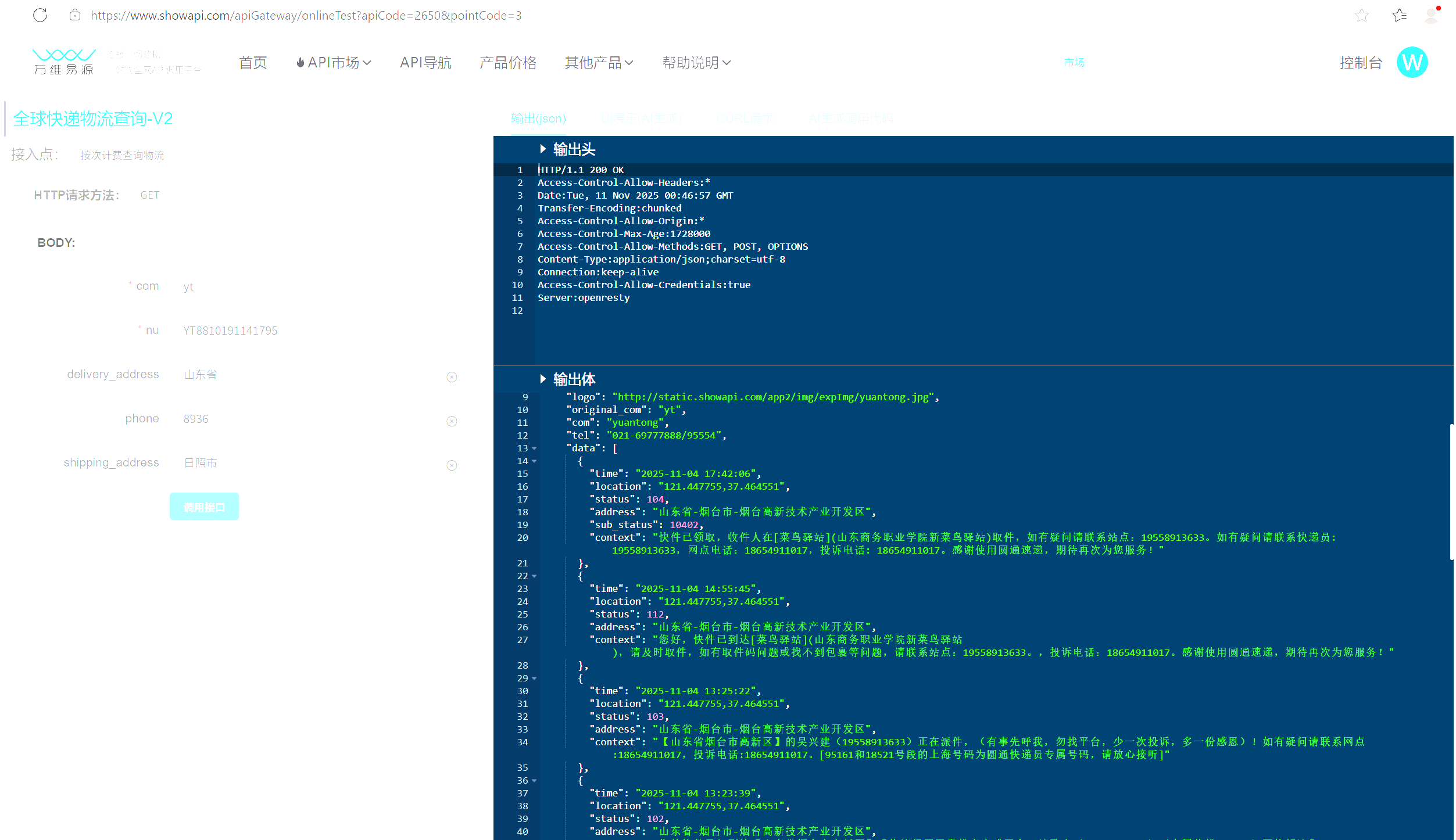Clear the shipping_address field with its X icon
The height and width of the screenshot is (840, 1456).
(452, 465)
